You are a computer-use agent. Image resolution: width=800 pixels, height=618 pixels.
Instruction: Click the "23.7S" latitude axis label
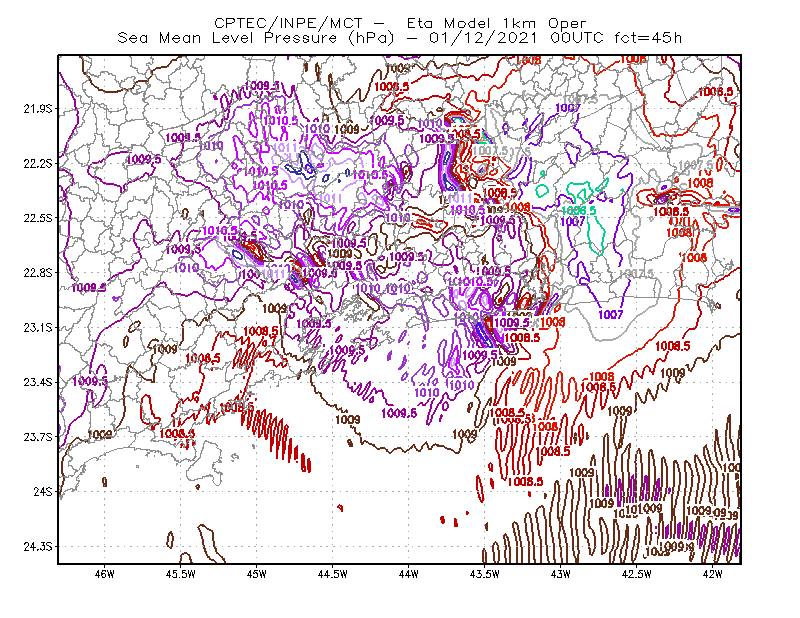[x=38, y=436]
